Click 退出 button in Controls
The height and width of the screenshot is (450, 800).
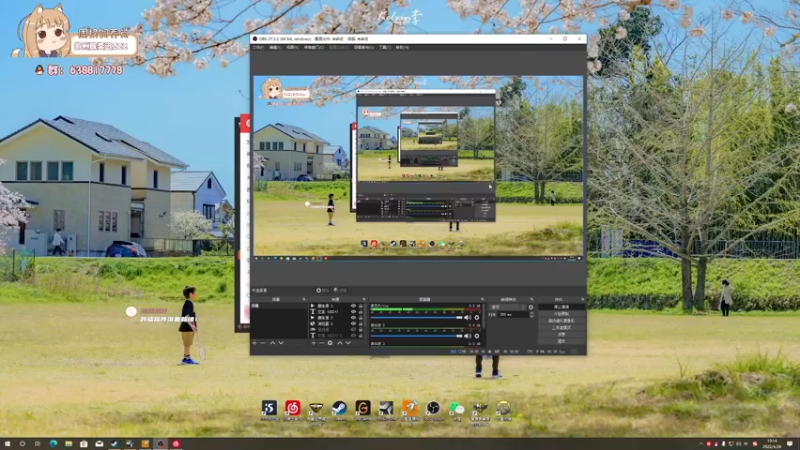pyautogui.click(x=562, y=341)
